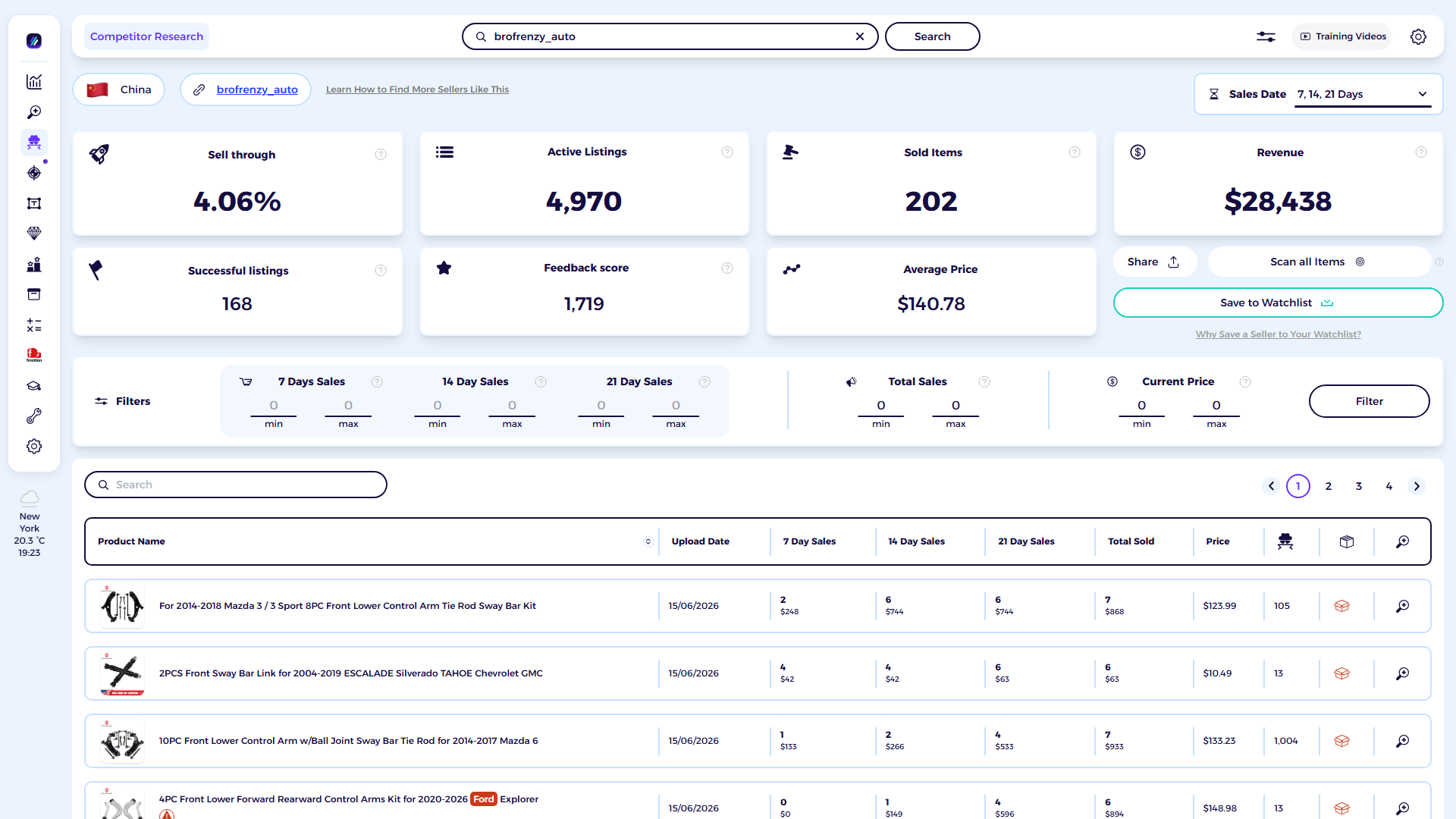Select results page 4
This screenshot has height=819, width=1456.
[1389, 486]
